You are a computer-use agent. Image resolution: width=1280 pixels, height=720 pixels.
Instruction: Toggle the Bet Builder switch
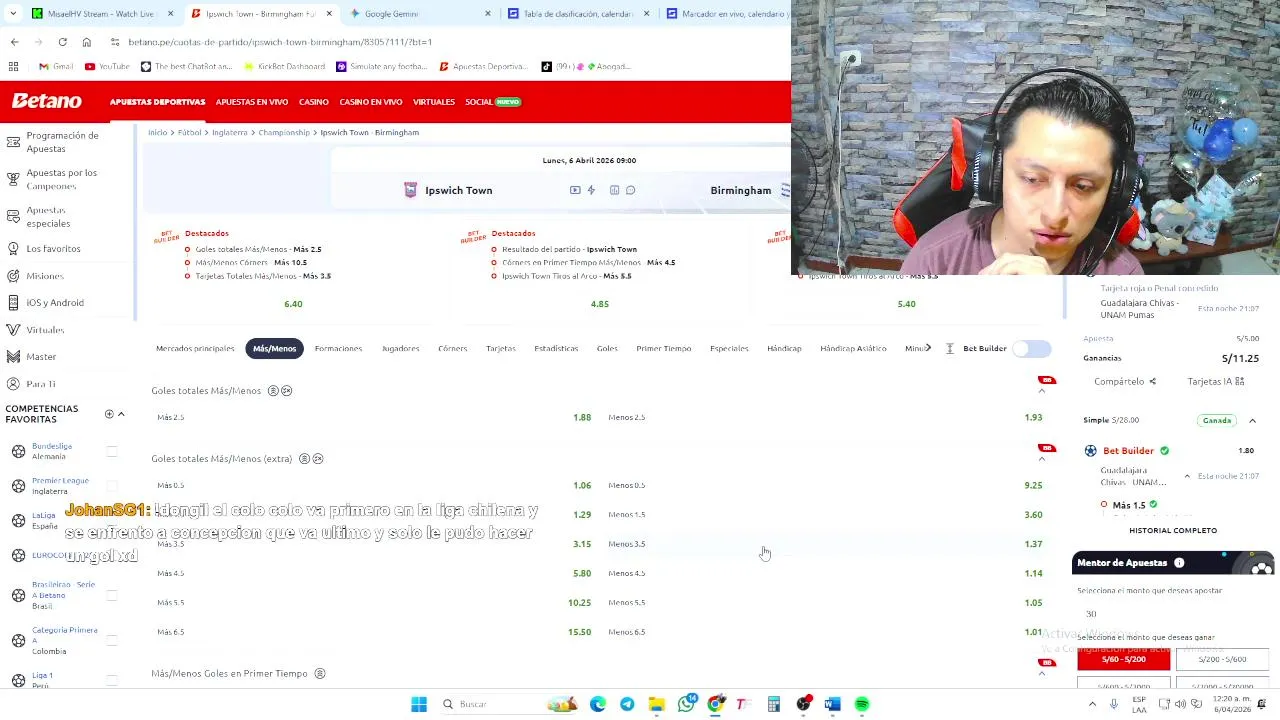[1032, 348]
